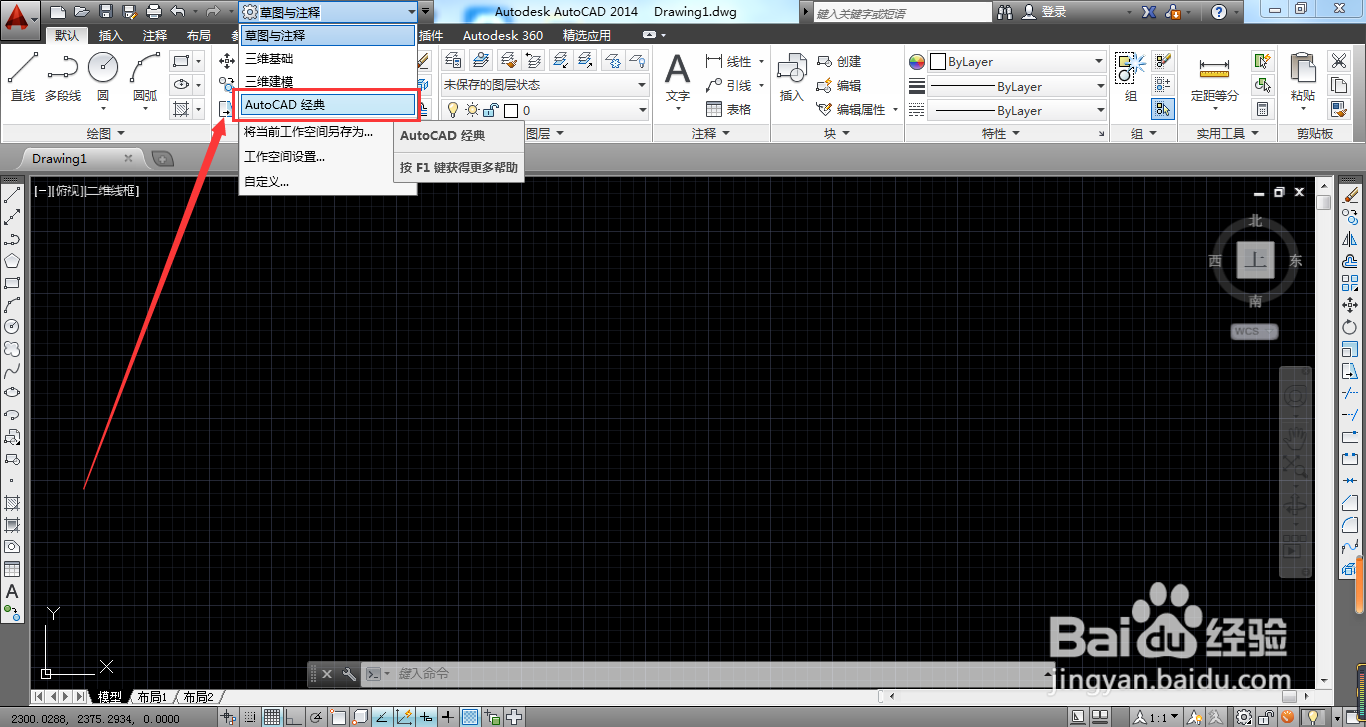Toggle grid display in status bar

271,717
